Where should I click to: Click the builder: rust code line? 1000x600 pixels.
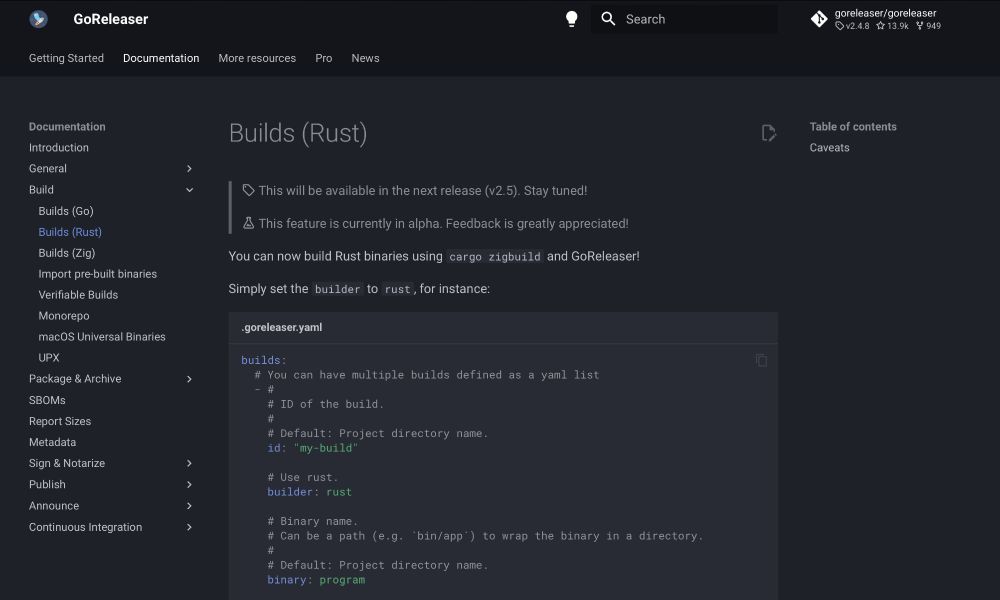pyautogui.click(x=309, y=492)
